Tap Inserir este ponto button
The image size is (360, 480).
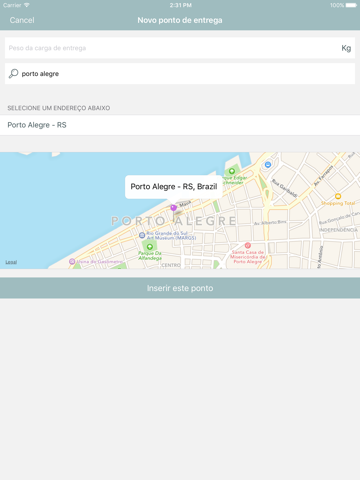[180, 288]
